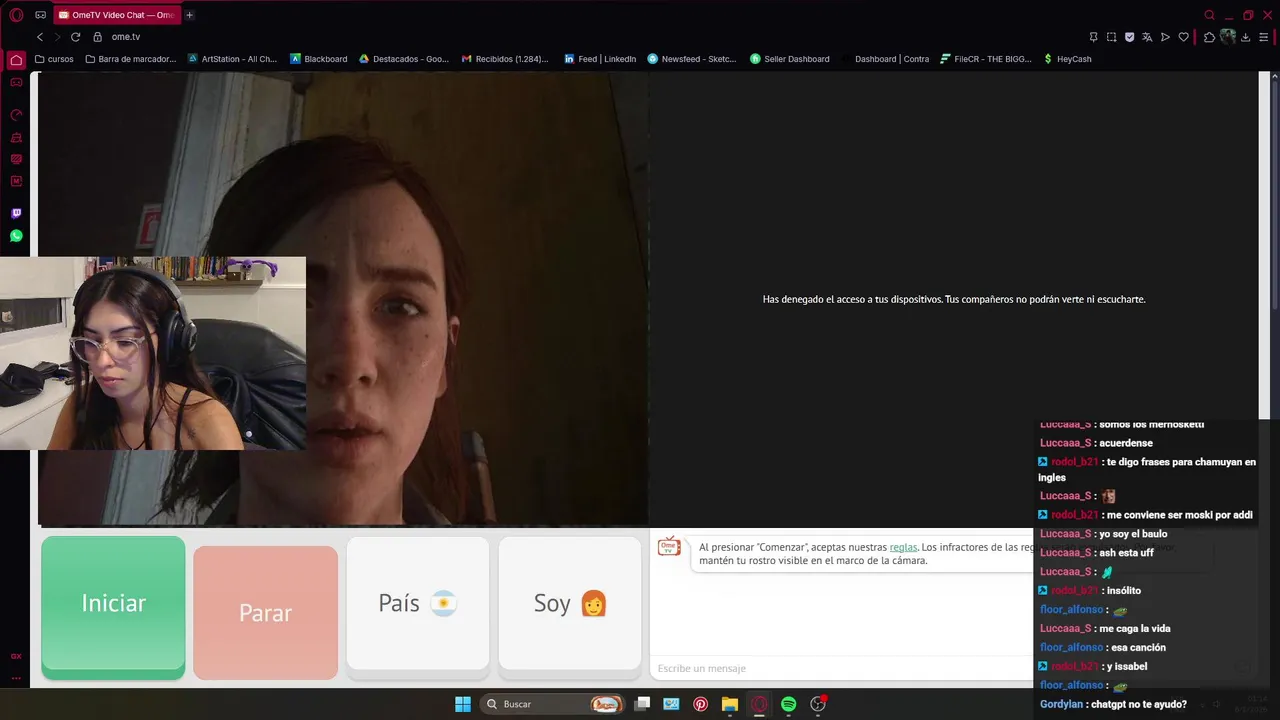Viewport: 1280px width, 720px height.
Task: Open the Opera menu logo
Action: pyautogui.click(x=16, y=15)
